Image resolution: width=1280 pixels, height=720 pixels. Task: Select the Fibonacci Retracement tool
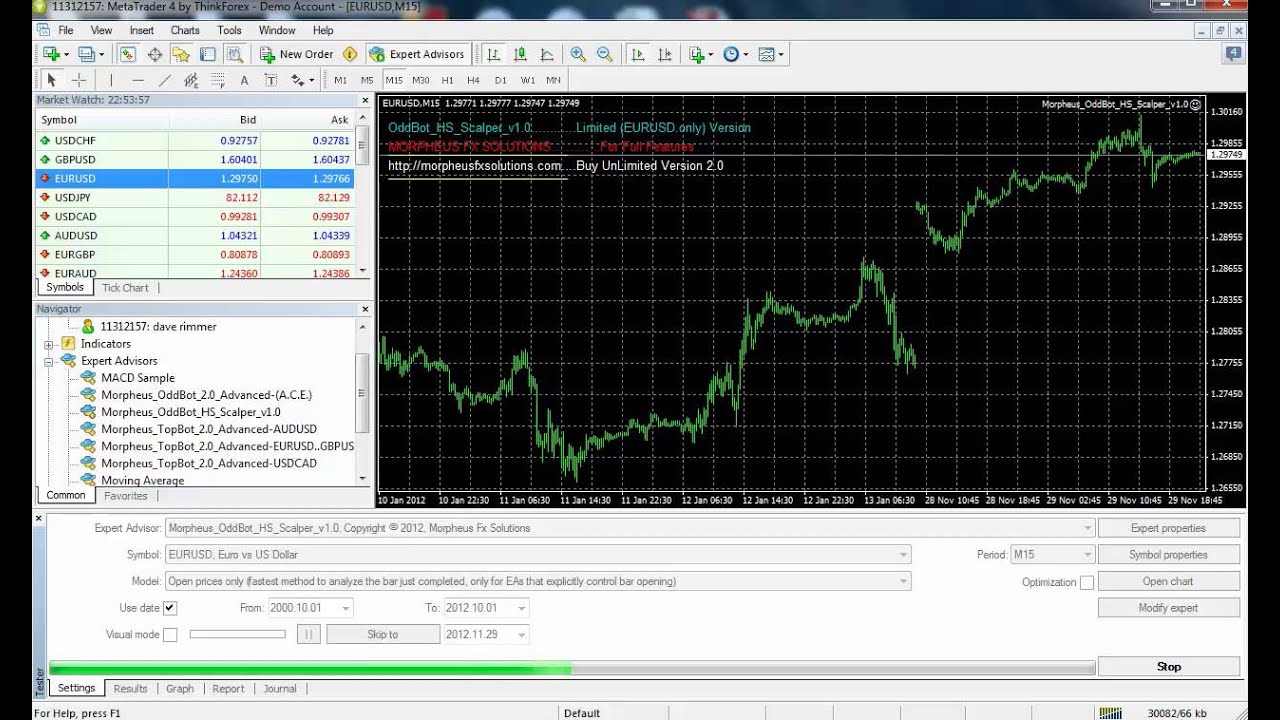coord(217,80)
